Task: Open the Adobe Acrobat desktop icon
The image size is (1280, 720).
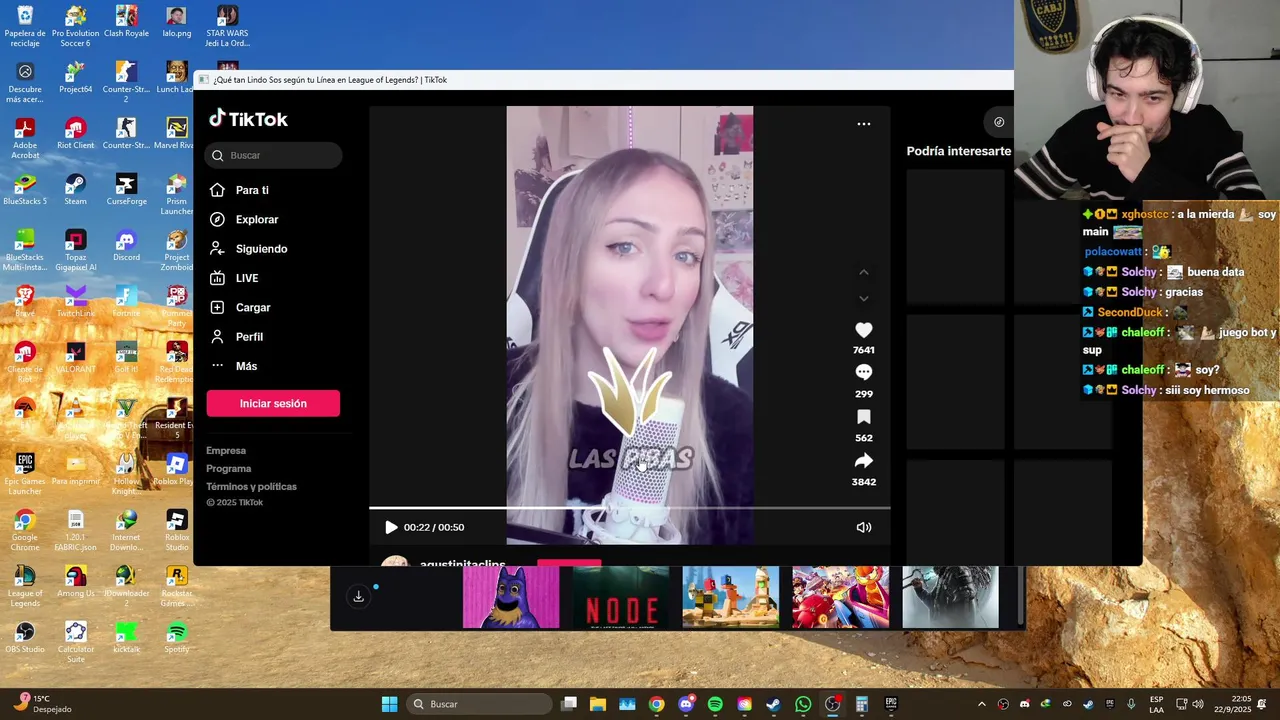Action: coord(25,139)
